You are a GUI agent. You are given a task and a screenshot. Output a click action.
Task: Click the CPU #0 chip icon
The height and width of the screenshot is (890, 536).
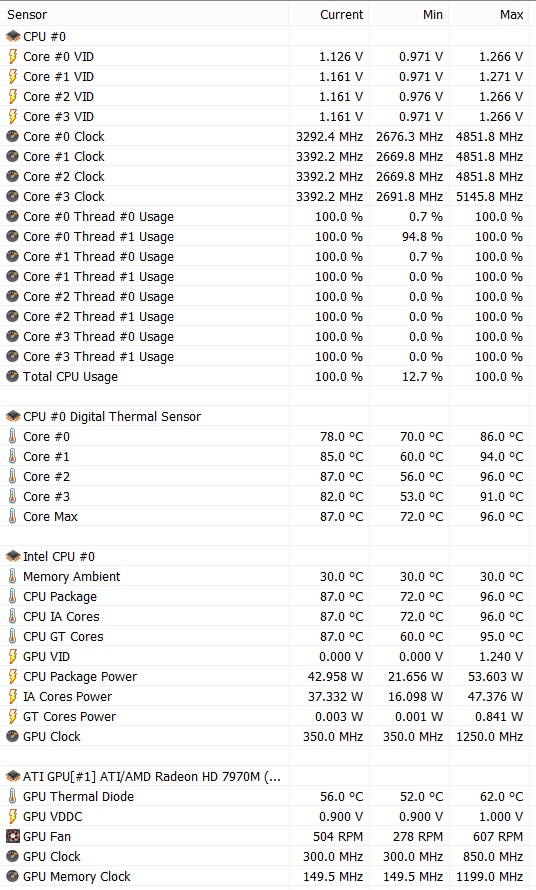(12, 37)
